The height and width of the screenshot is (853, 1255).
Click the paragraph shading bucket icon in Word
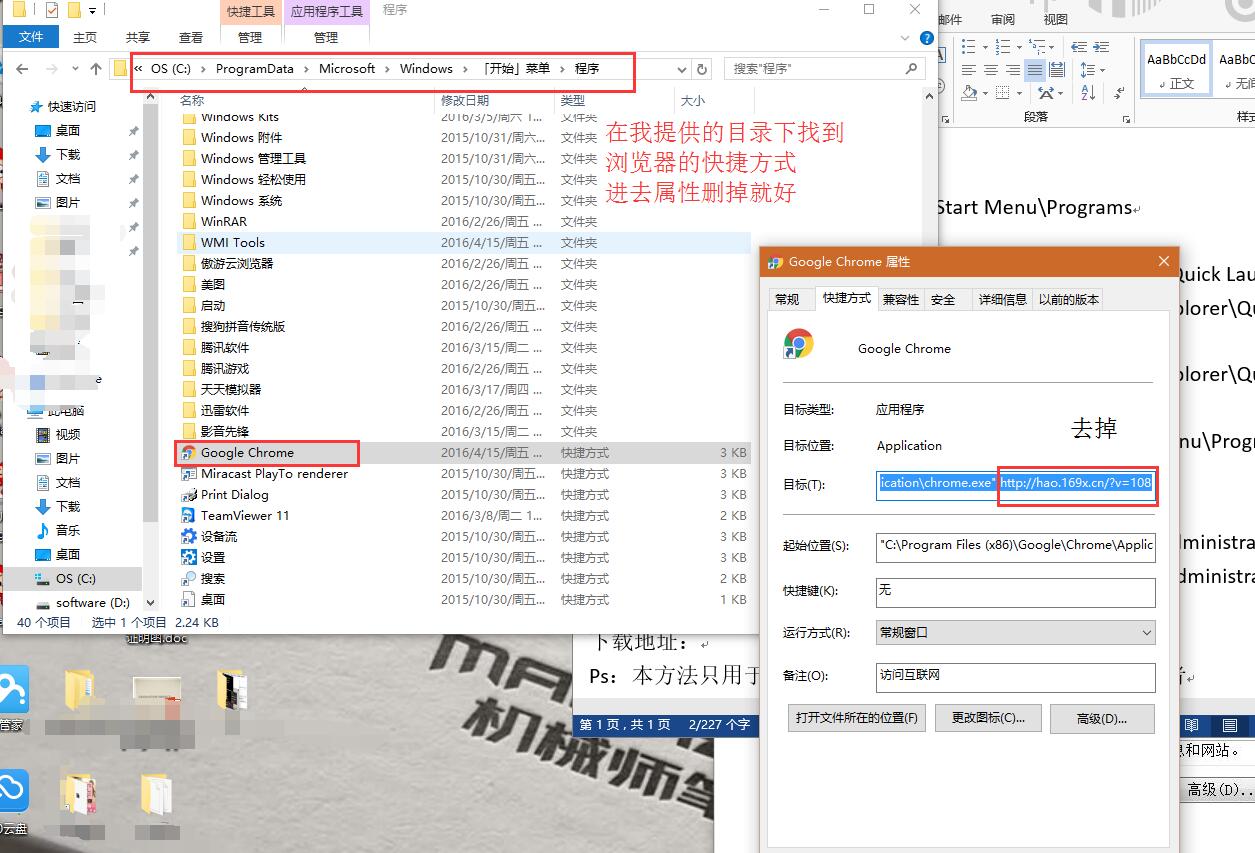point(969,93)
